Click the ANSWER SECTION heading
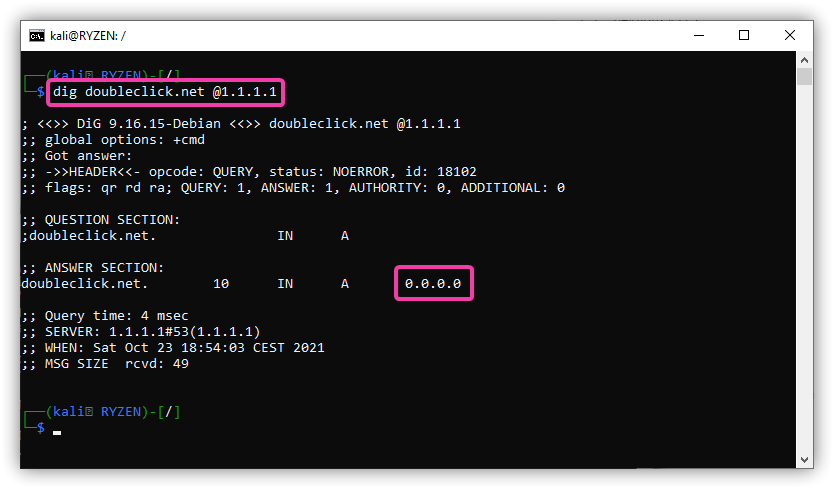 [x=93, y=268]
